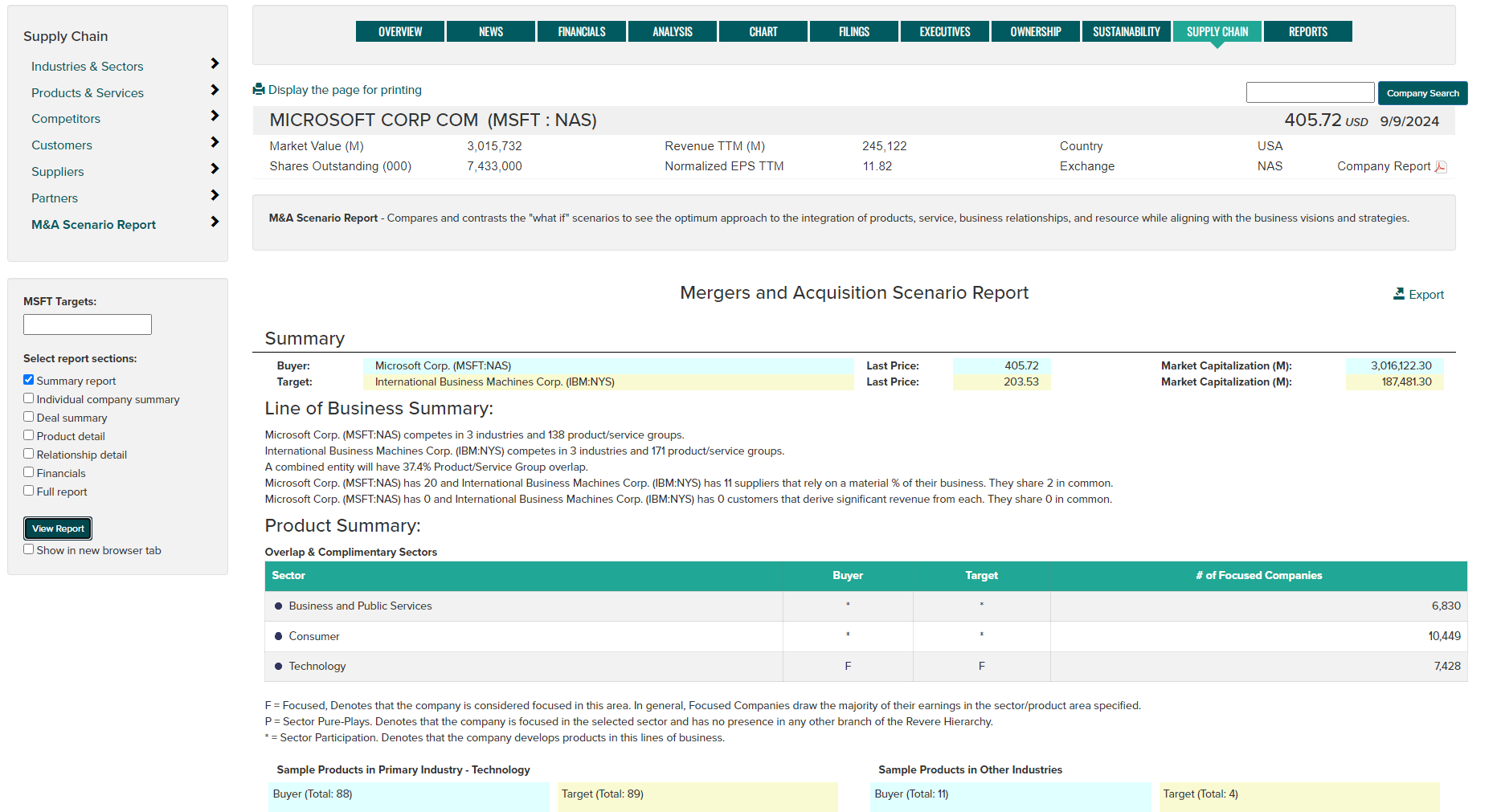Open the Sustainability tab

[x=1127, y=31]
